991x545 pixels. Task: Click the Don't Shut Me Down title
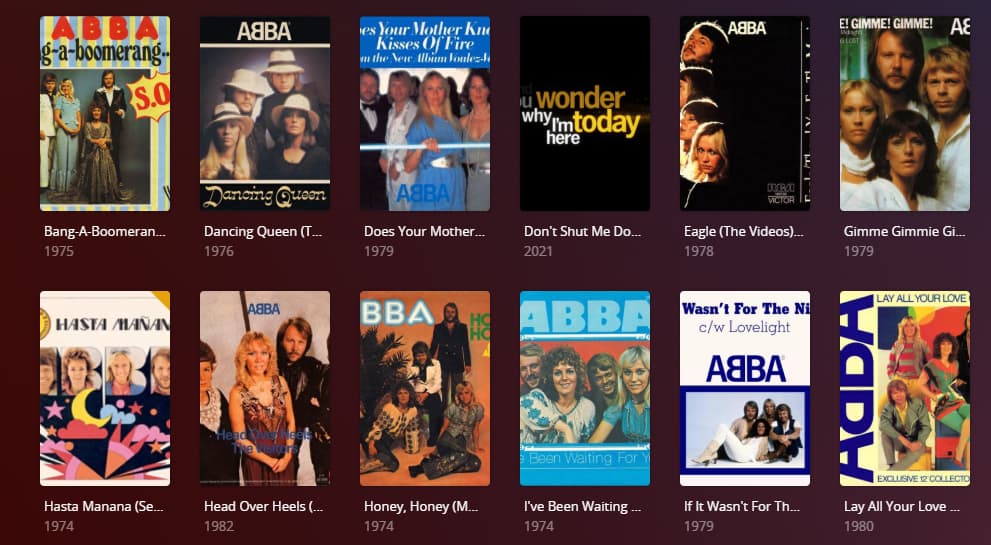(582, 231)
